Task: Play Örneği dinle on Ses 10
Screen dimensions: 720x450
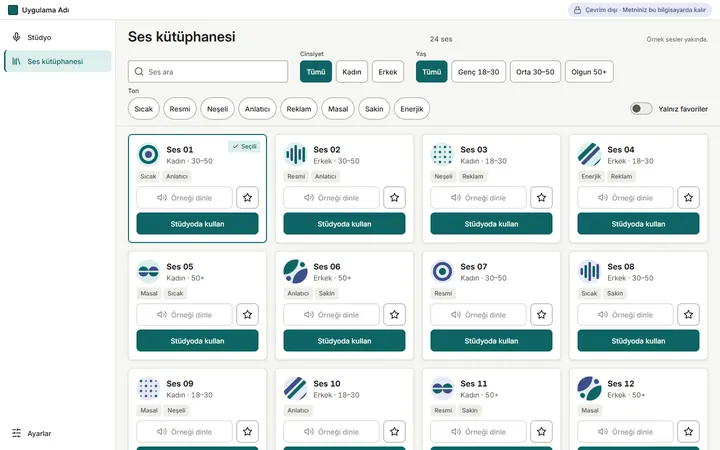Action: coord(332,432)
